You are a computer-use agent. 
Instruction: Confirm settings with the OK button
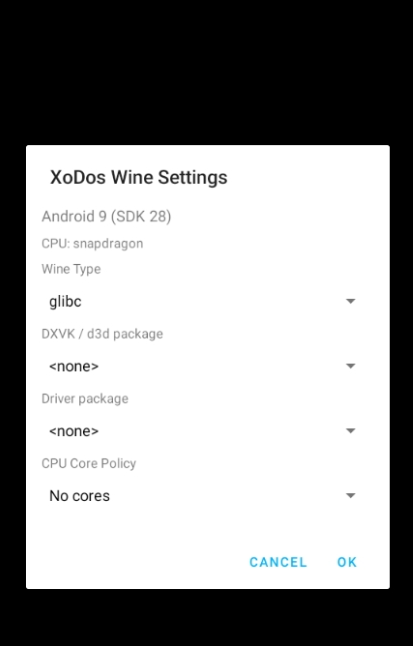[347, 562]
